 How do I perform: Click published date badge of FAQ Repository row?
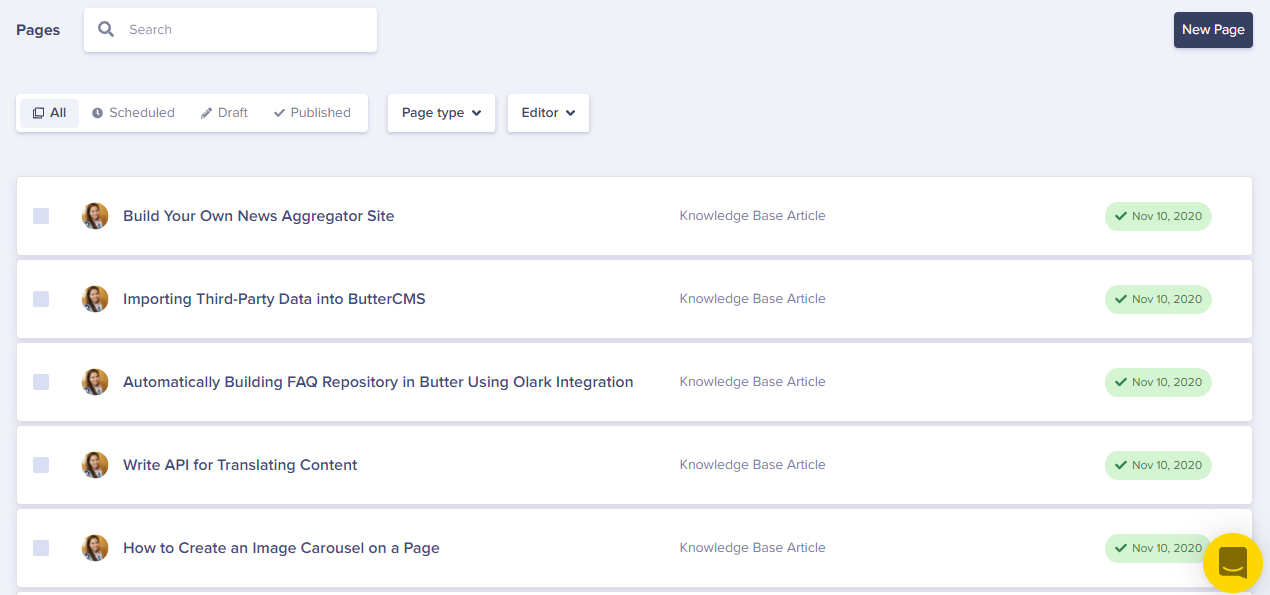tap(1158, 382)
